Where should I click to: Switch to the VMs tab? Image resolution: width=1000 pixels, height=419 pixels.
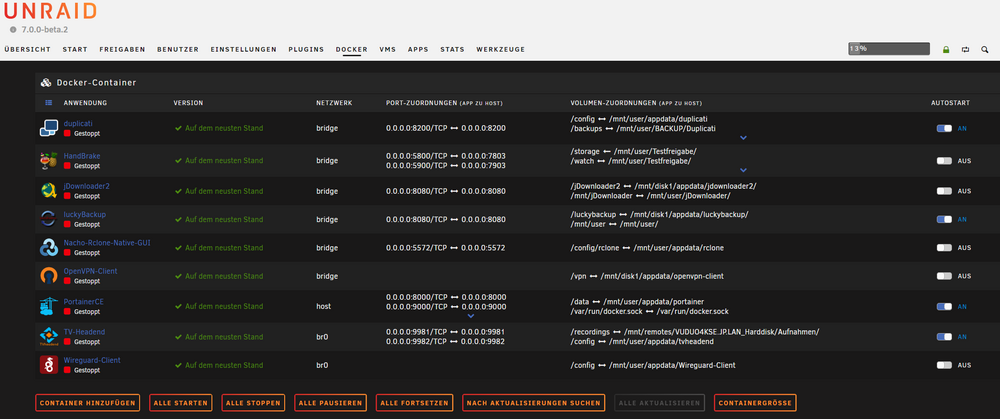click(388, 49)
